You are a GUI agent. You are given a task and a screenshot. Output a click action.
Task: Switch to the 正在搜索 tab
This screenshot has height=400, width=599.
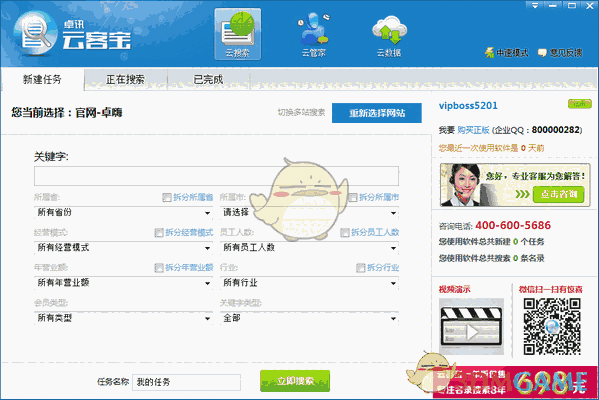coord(125,79)
